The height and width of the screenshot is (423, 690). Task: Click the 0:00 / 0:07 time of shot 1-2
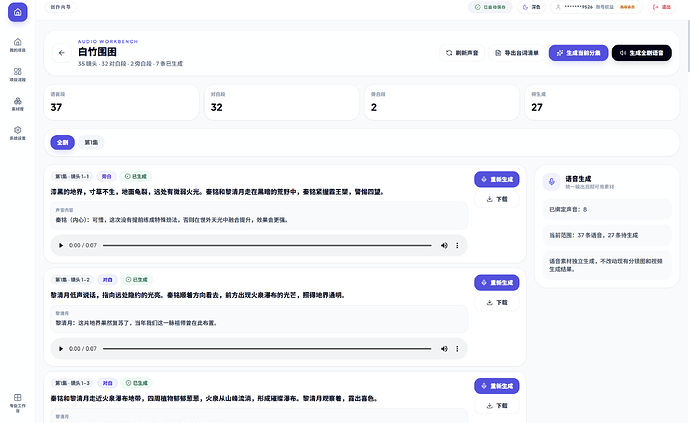tap(83, 349)
